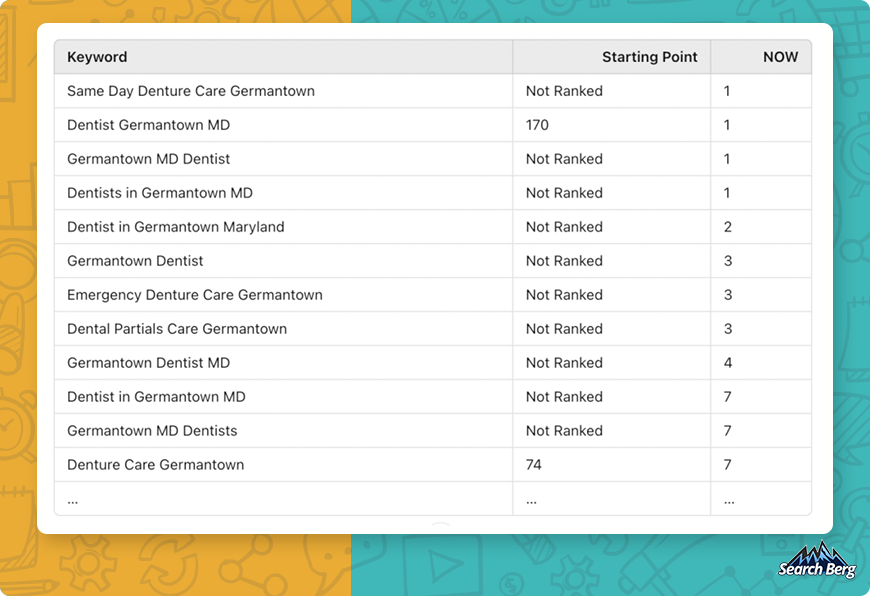Click the starting point value 170
This screenshot has width=870, height=596.
pyautogui.click(x=537, y=125)
